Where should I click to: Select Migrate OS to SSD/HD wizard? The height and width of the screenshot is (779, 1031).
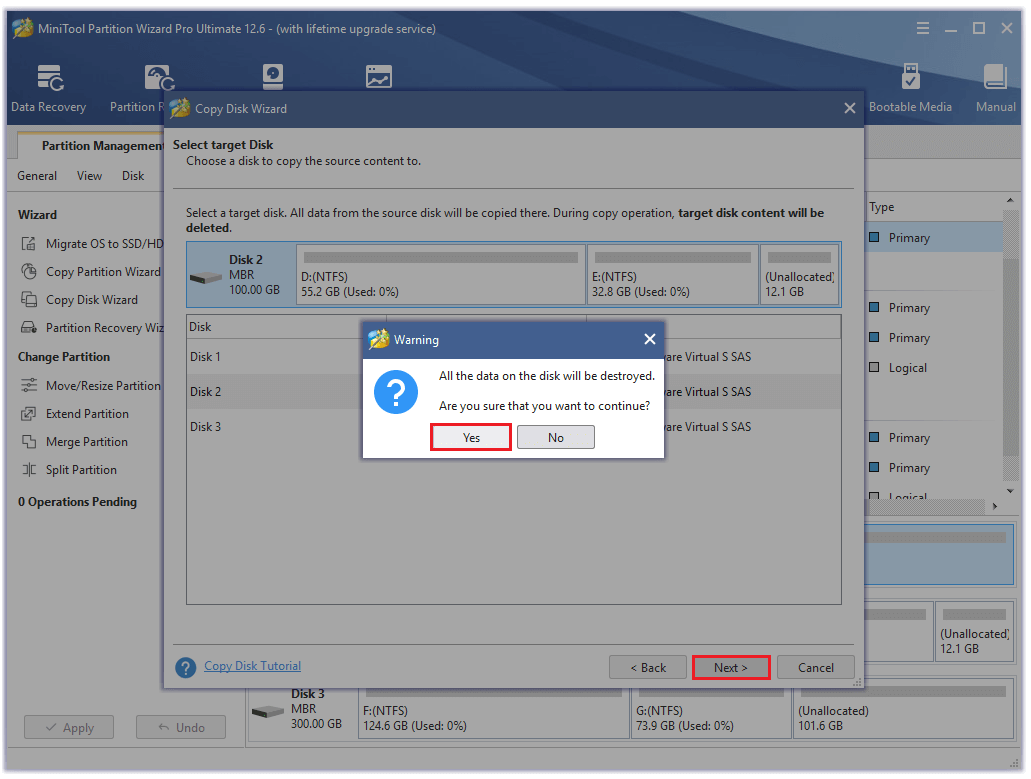coord(92,244)
